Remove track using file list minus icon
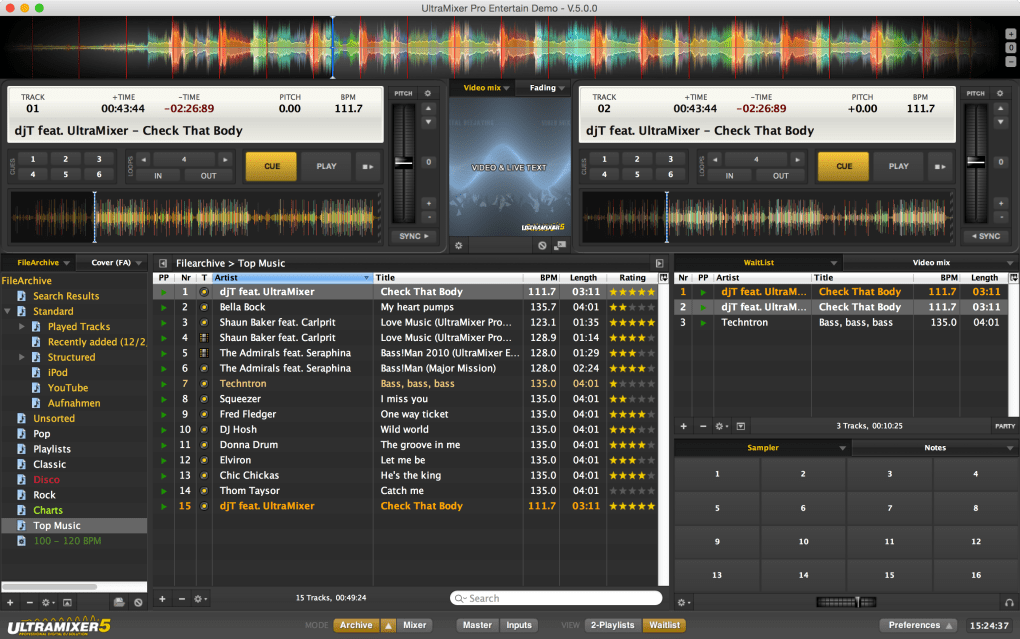The height and width of the screenshot is (639, 1020). click(181, 598)
